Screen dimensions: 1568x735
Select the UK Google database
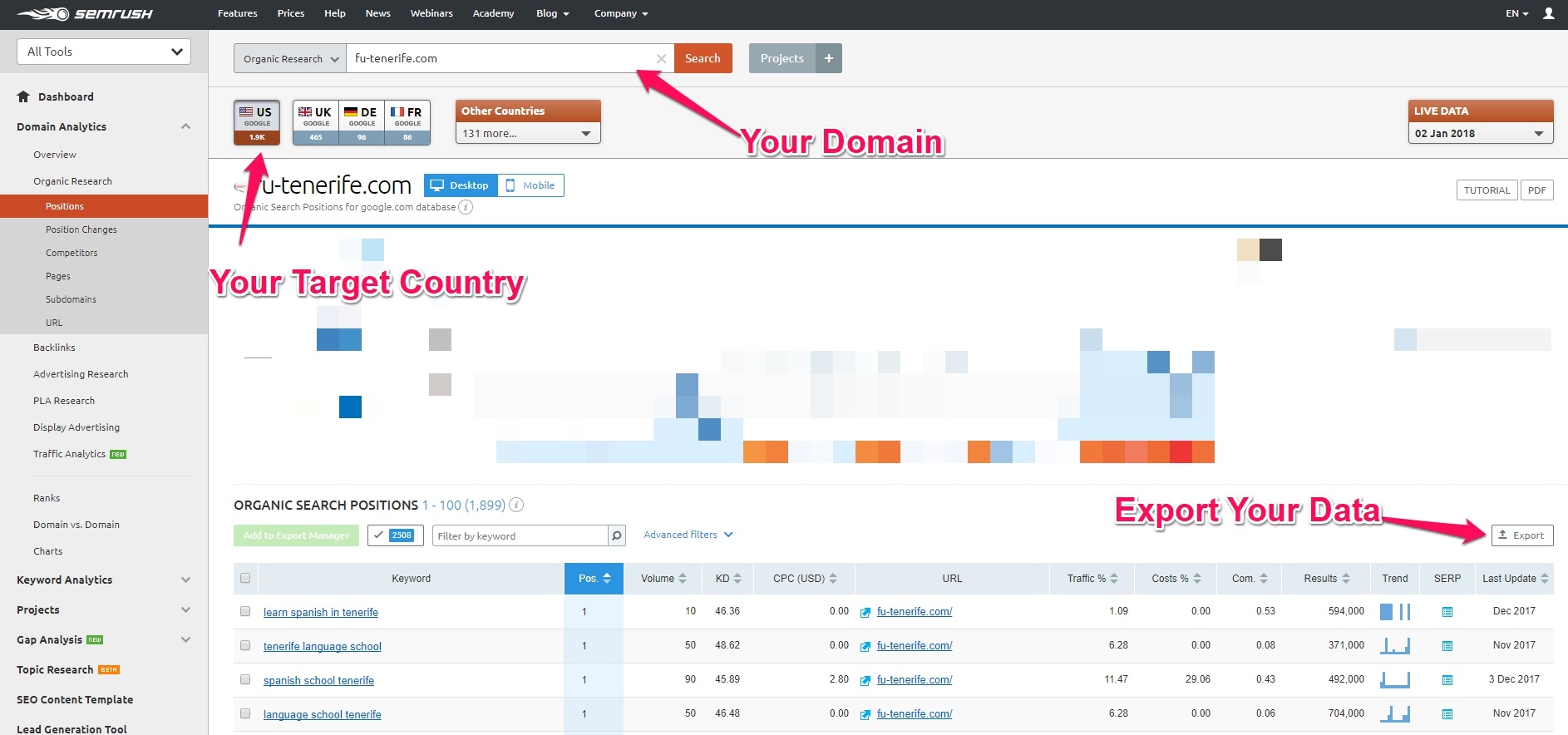316,122
